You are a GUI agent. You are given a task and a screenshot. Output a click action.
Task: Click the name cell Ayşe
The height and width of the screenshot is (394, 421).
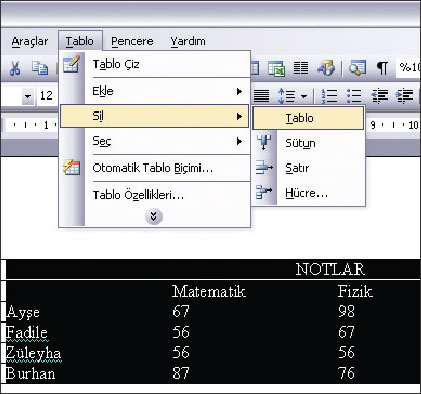[23, 312]
